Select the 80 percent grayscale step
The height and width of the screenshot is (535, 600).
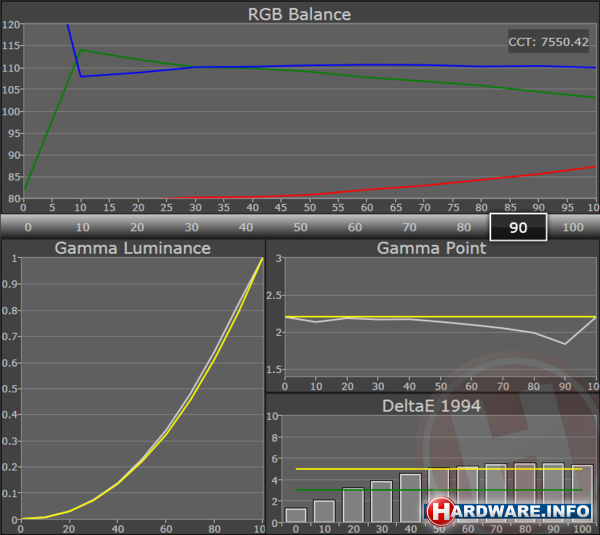[x=463, y=227]
